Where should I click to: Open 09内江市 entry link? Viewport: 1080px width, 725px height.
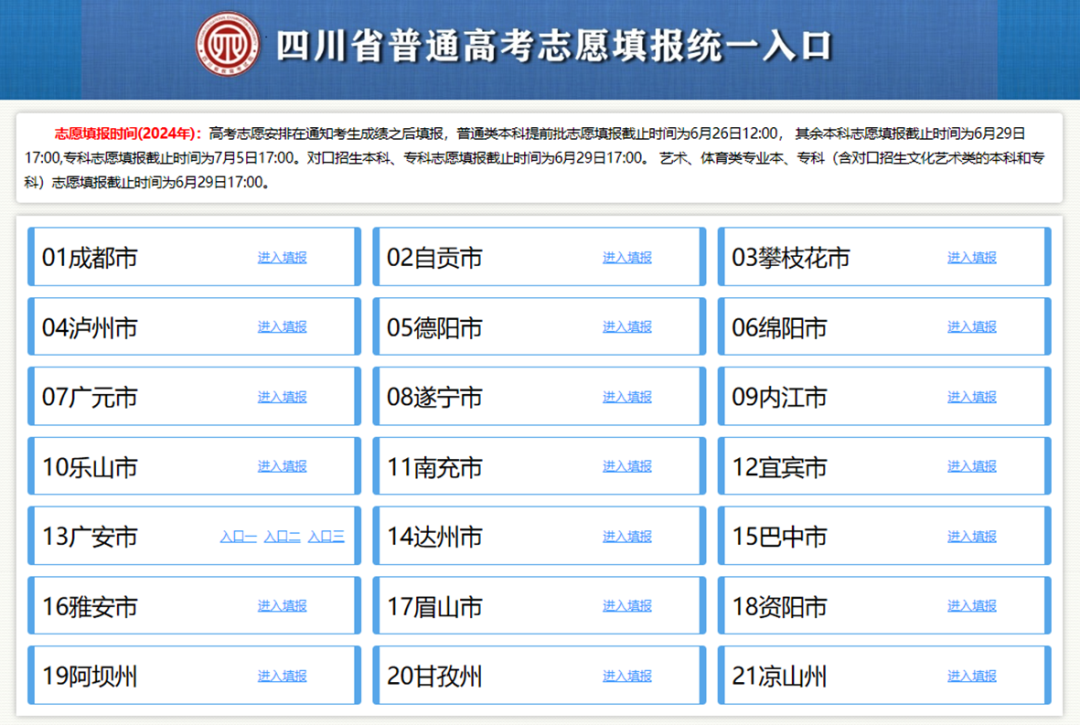(x=971, y=396)
